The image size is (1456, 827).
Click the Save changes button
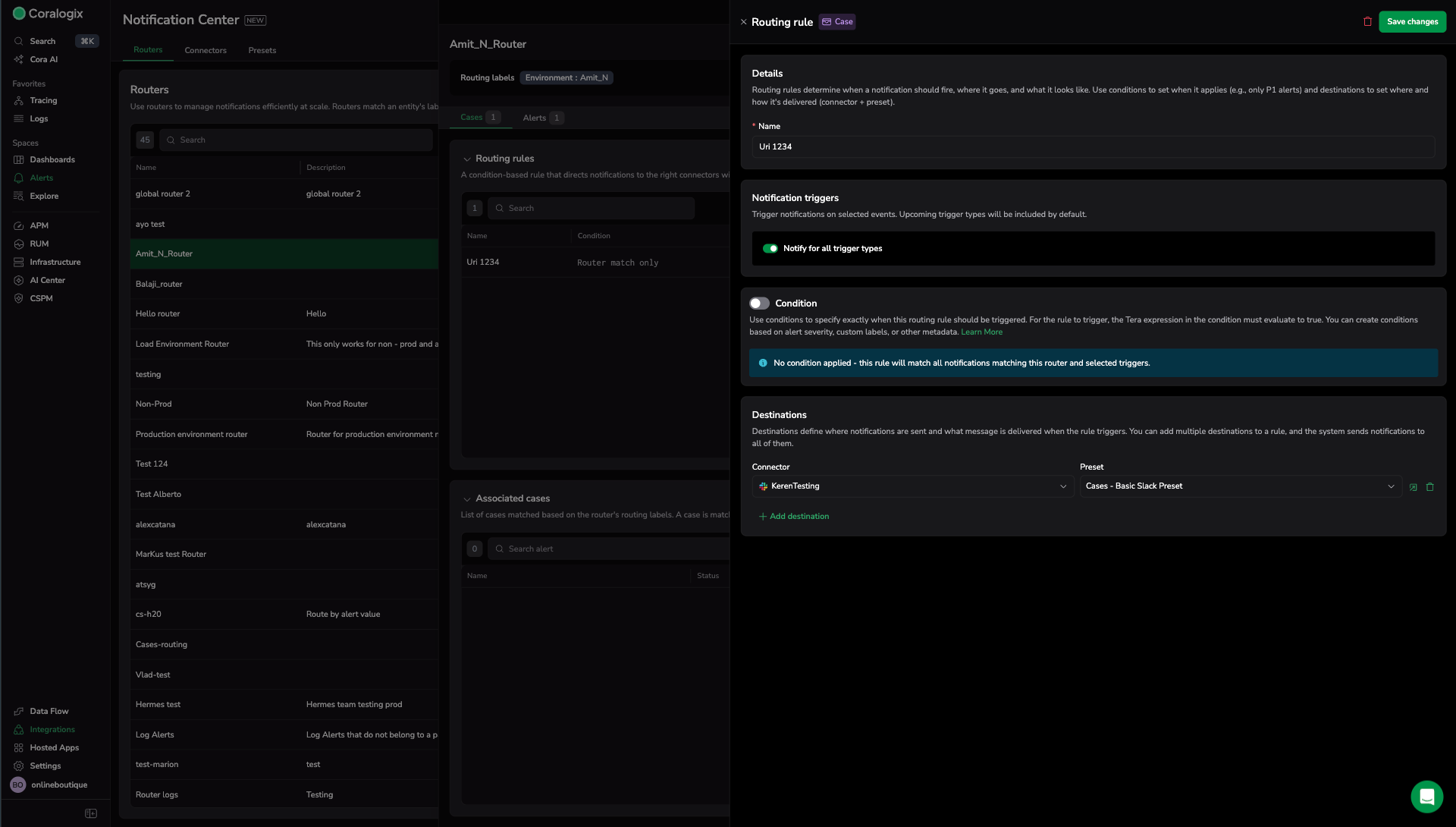(x=1412, y=22)
